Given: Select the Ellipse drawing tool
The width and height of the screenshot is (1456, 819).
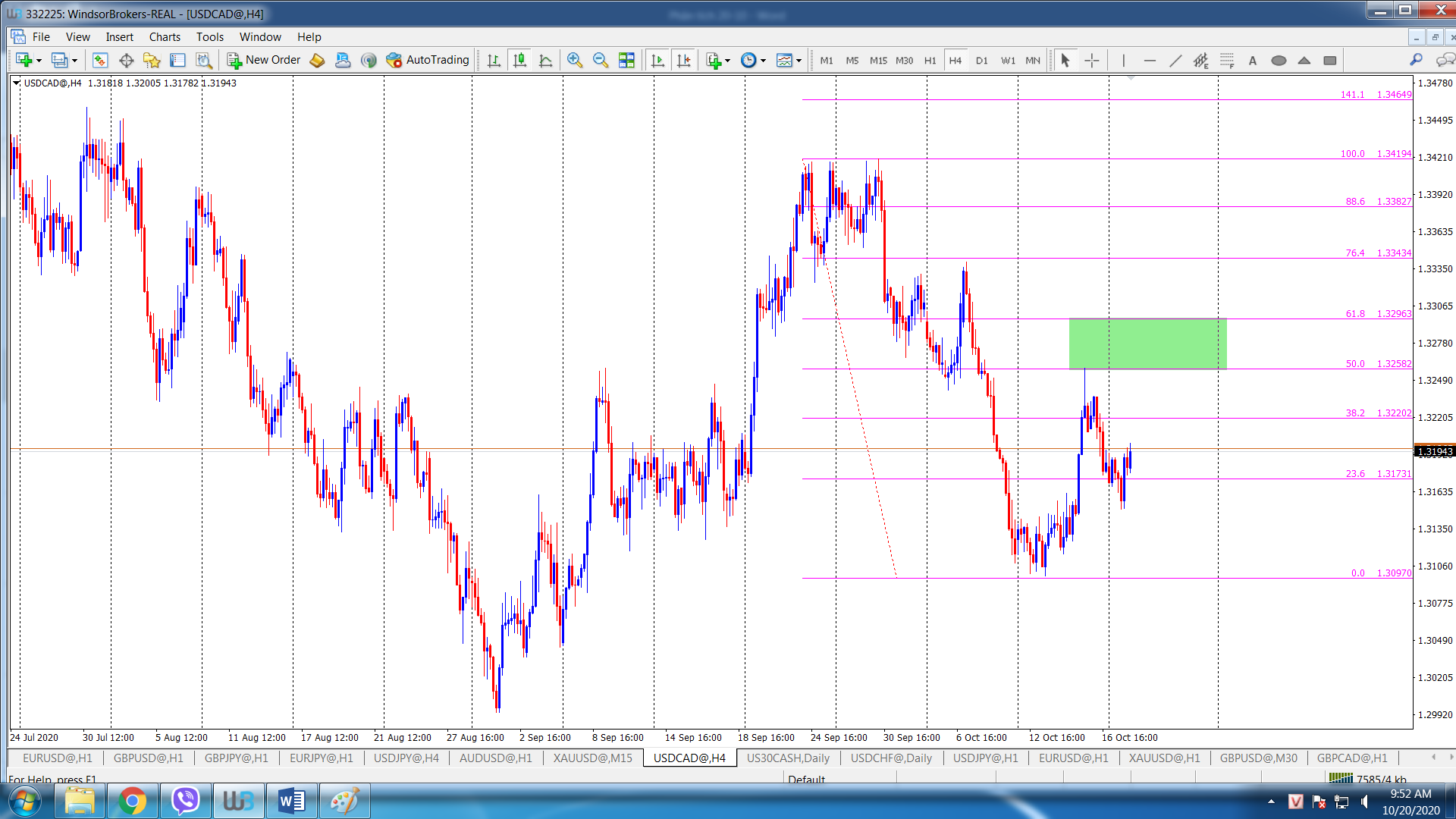Looking at the screenshot, I should pyautogui.click(x=1279, y=60).
